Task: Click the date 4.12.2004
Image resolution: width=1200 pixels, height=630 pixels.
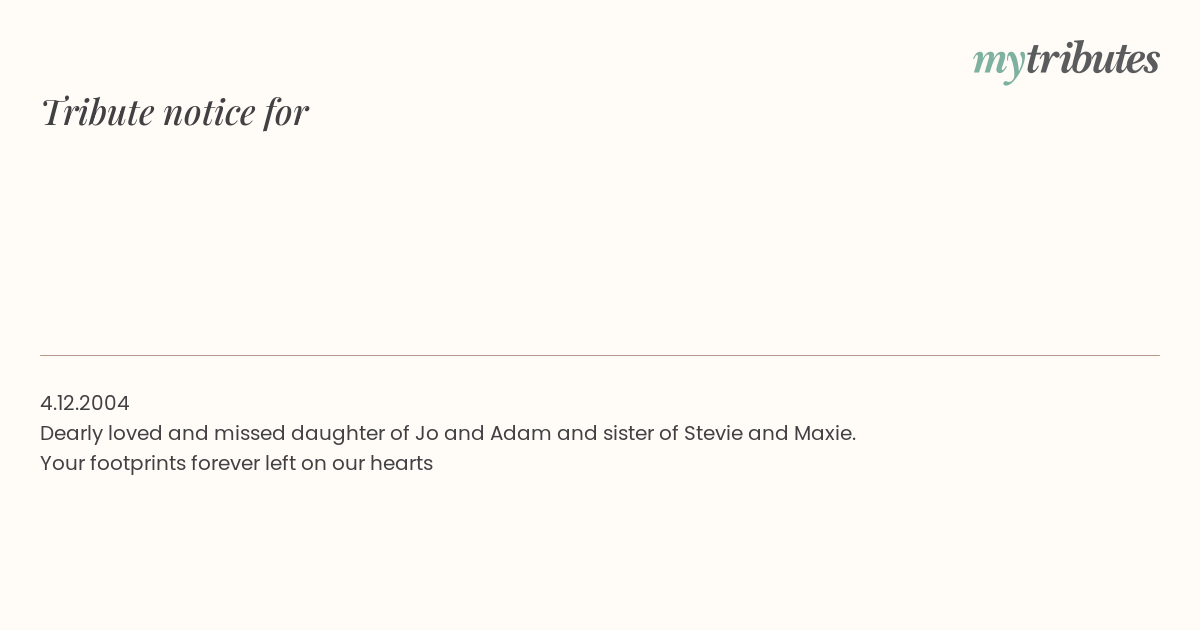Action: click(x=85, y=403)
